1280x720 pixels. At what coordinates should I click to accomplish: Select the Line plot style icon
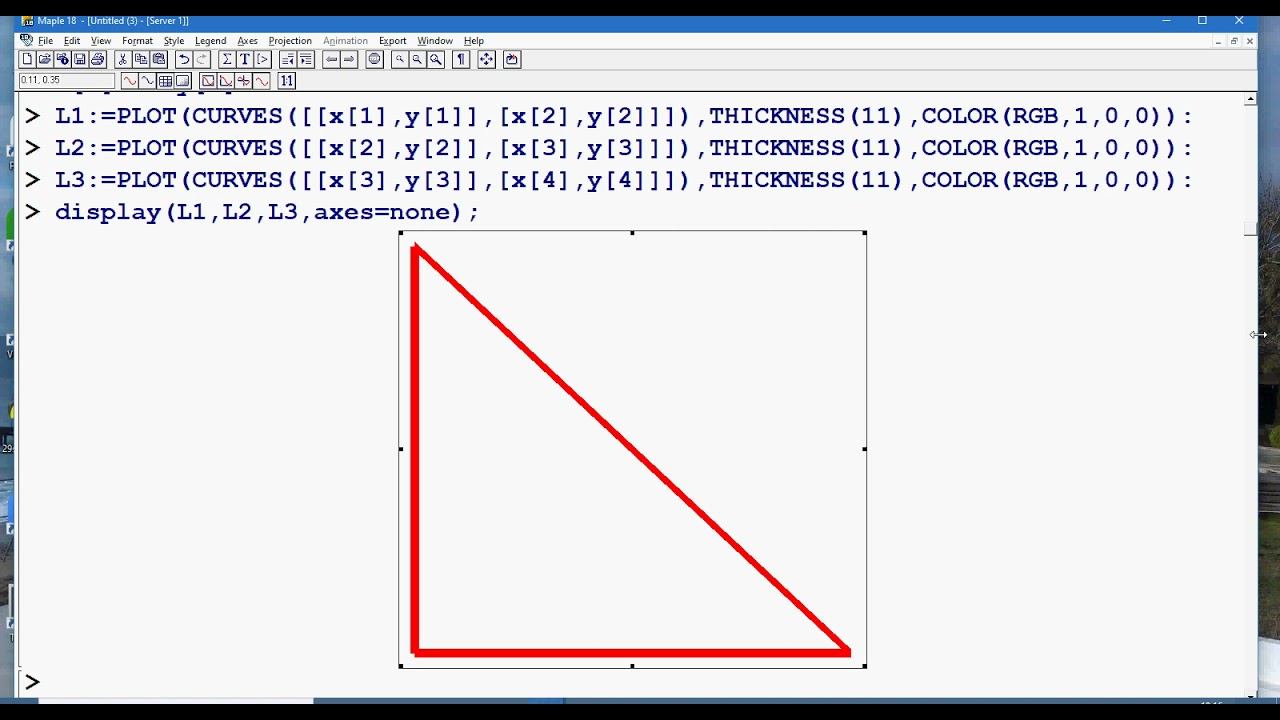[x=129, y=81]
